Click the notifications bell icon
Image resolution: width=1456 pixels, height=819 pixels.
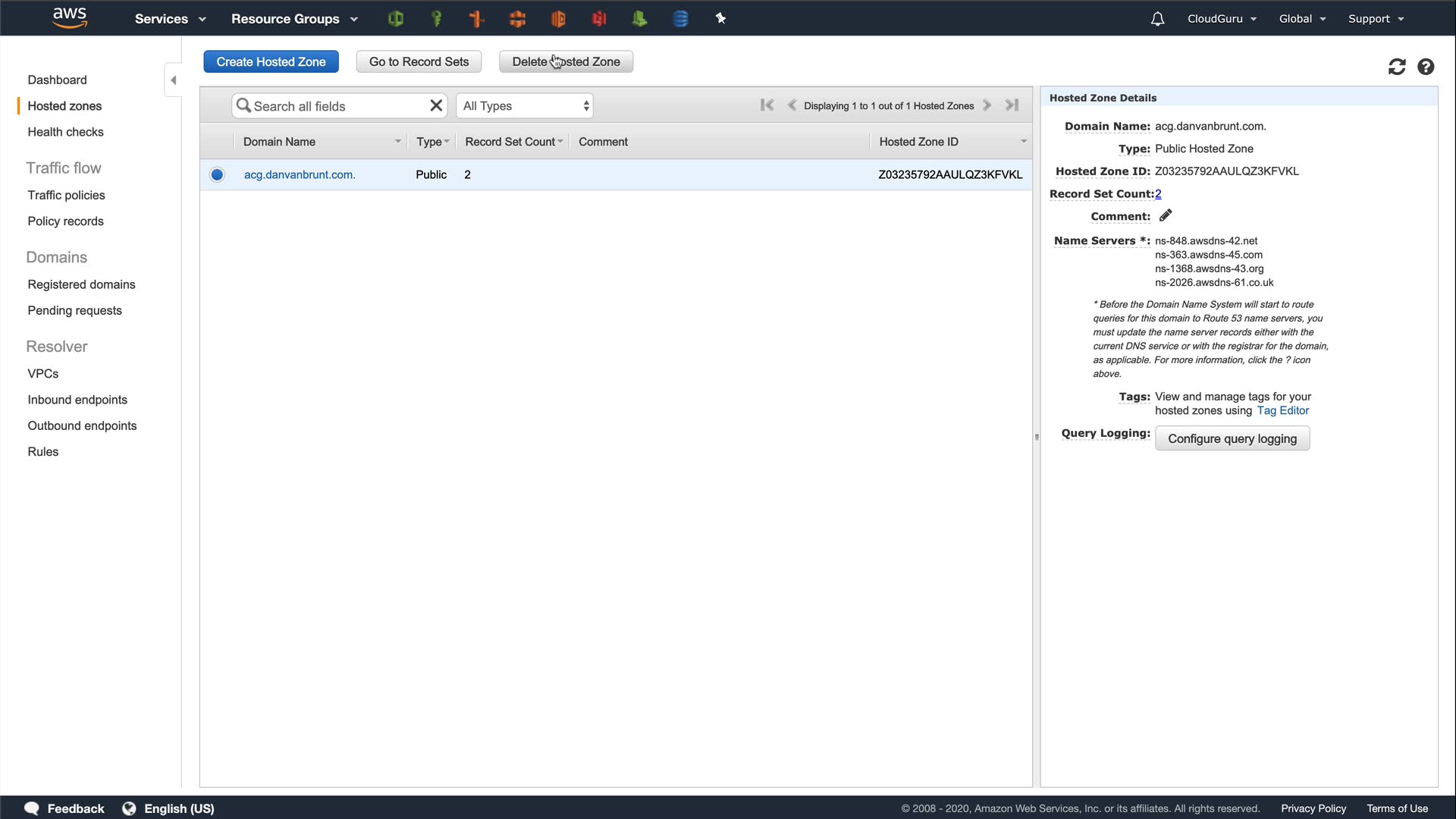tap(1157, 19)
